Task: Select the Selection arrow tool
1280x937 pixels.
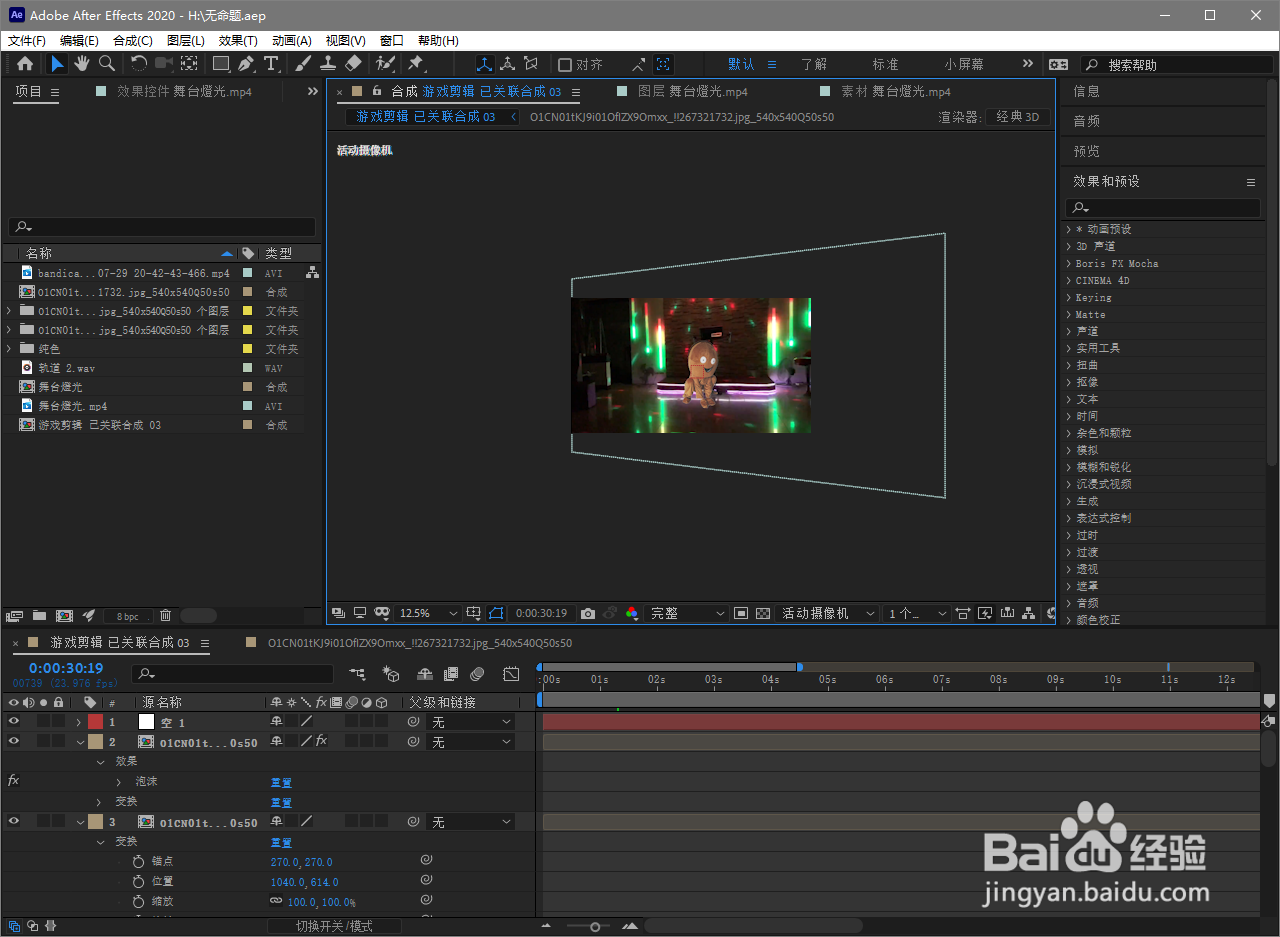Action: 58,64
